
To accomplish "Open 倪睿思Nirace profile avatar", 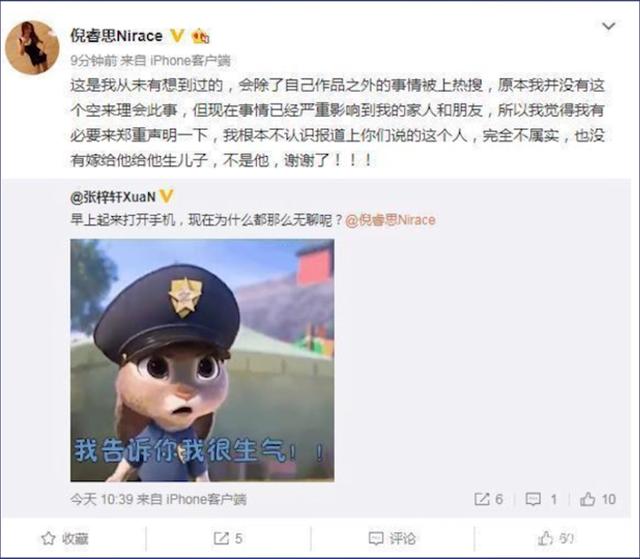I will pos(32,47).
